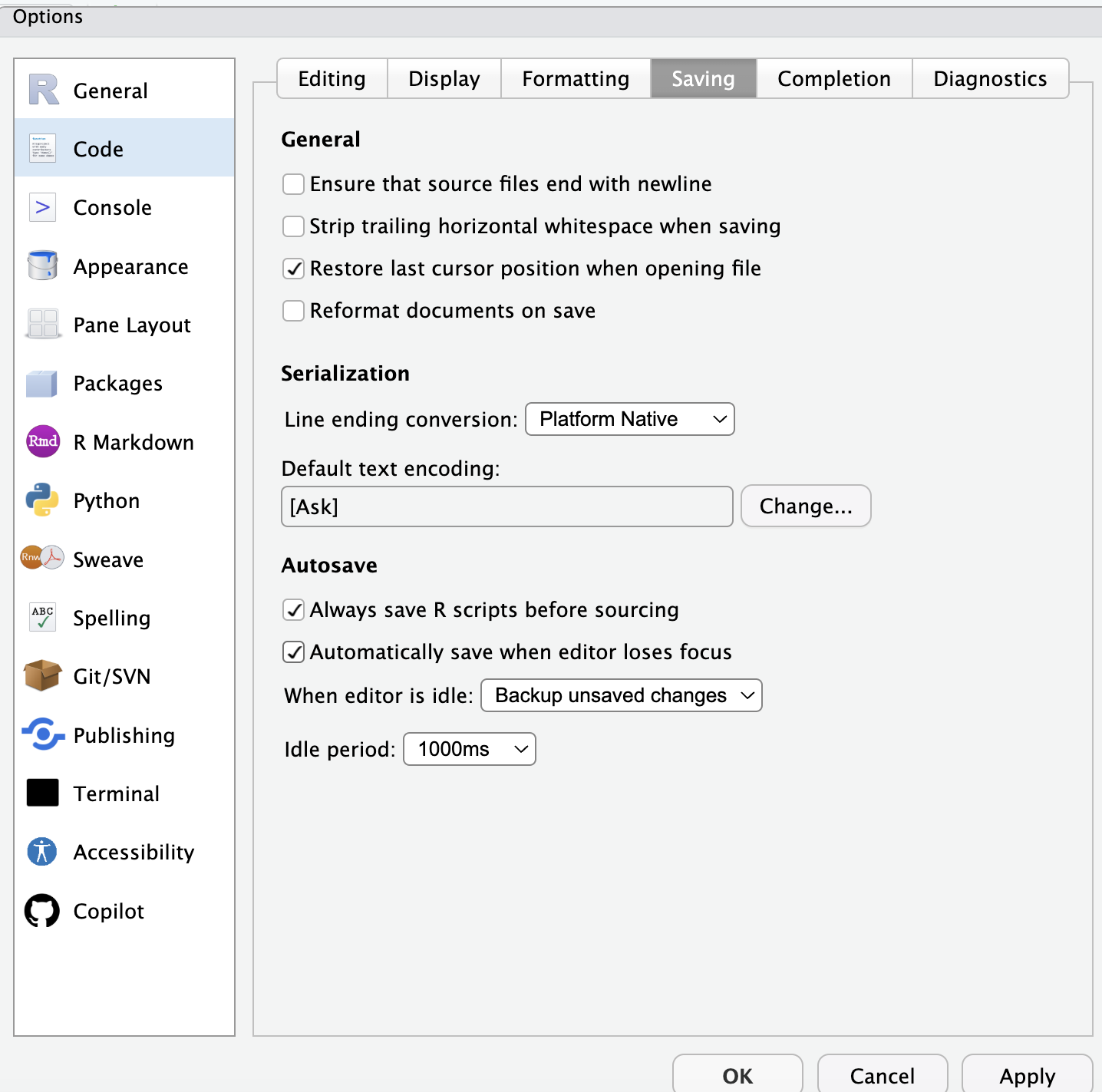Click the Accessibility icon
The height and width of the screenshot is (1092, 1102).
[x=42, y=852]
